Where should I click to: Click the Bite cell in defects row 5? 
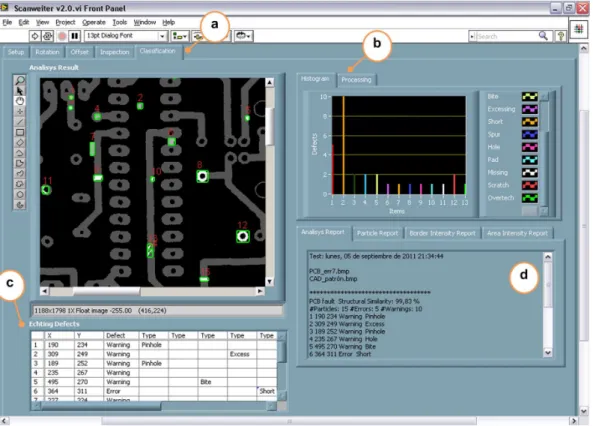pos(213,382)
